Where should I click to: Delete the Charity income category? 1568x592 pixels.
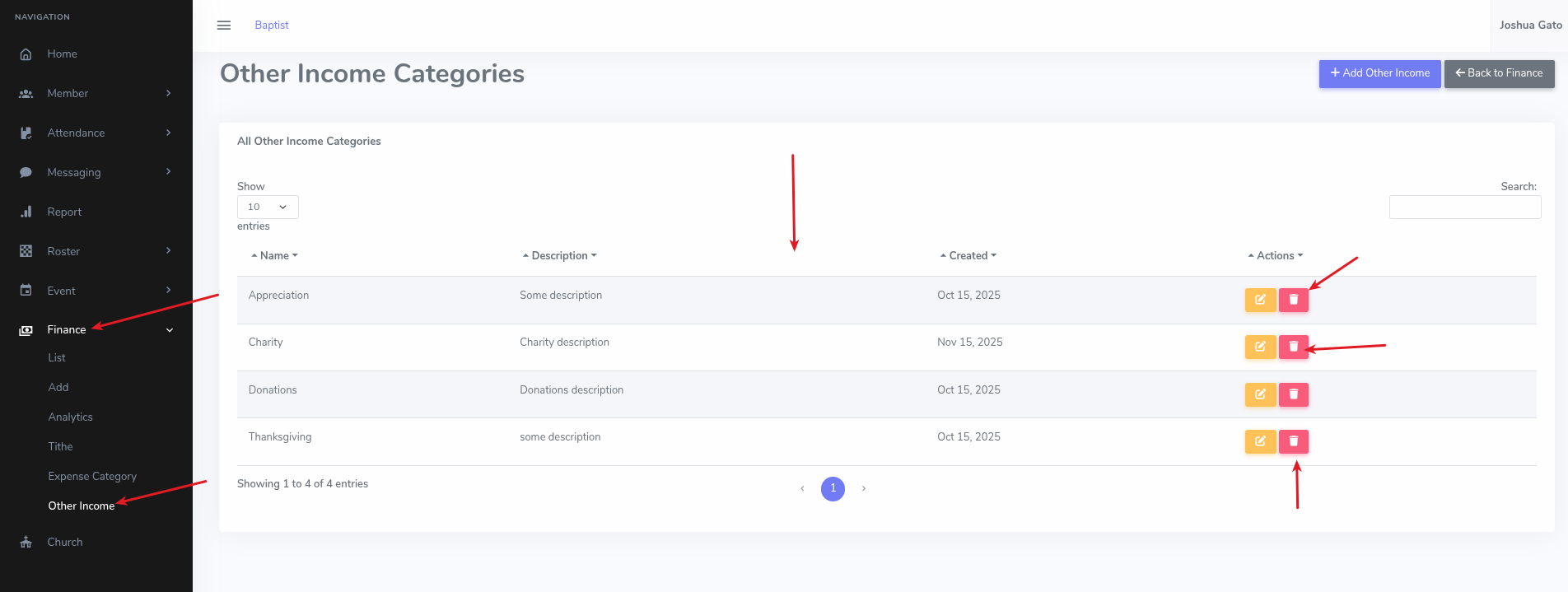(x=1293, y=347)
